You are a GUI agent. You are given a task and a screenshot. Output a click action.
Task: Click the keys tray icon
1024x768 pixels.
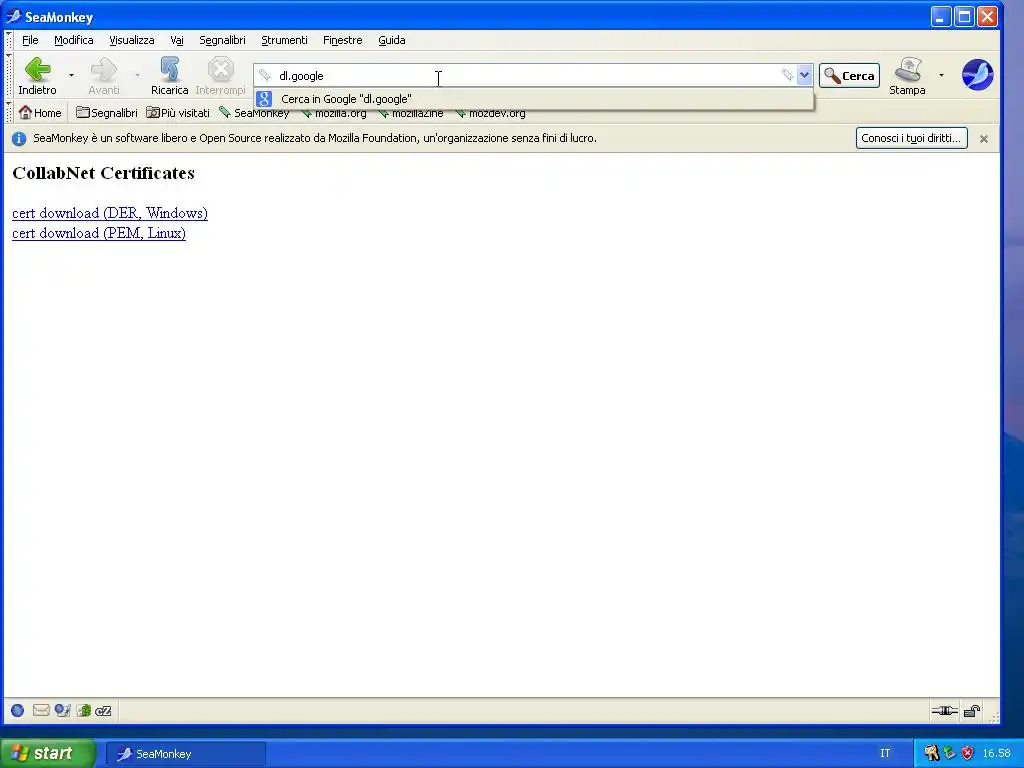pyautogui.click(x=931, y=754)
